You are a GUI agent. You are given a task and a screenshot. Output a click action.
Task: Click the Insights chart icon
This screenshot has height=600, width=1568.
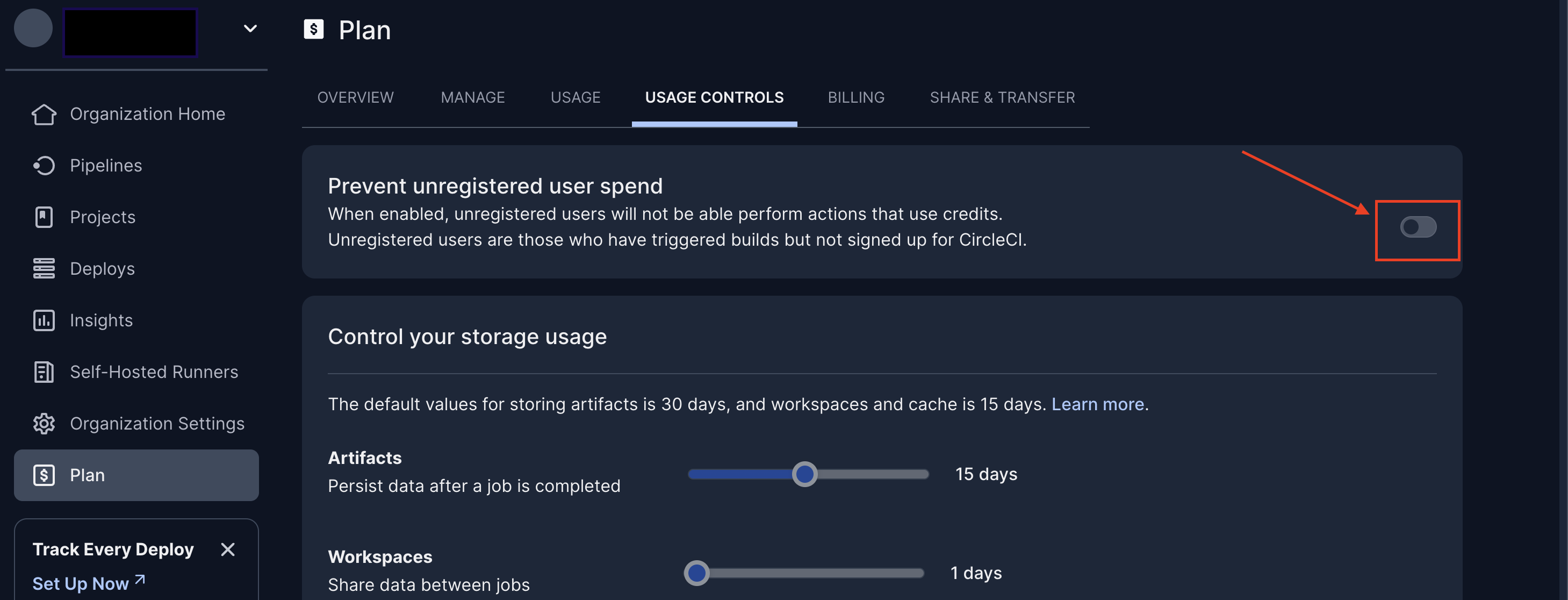pyautogui.click(x=44, y=320)
